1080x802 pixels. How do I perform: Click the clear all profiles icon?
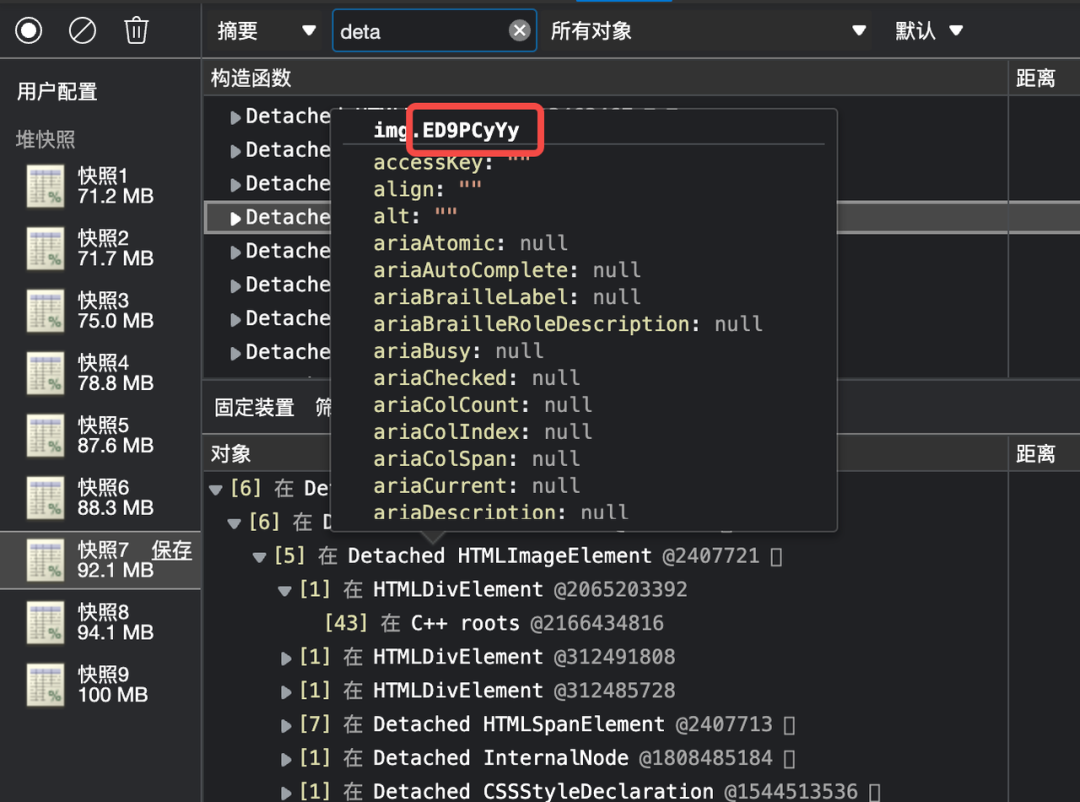(x=83, y=30)
